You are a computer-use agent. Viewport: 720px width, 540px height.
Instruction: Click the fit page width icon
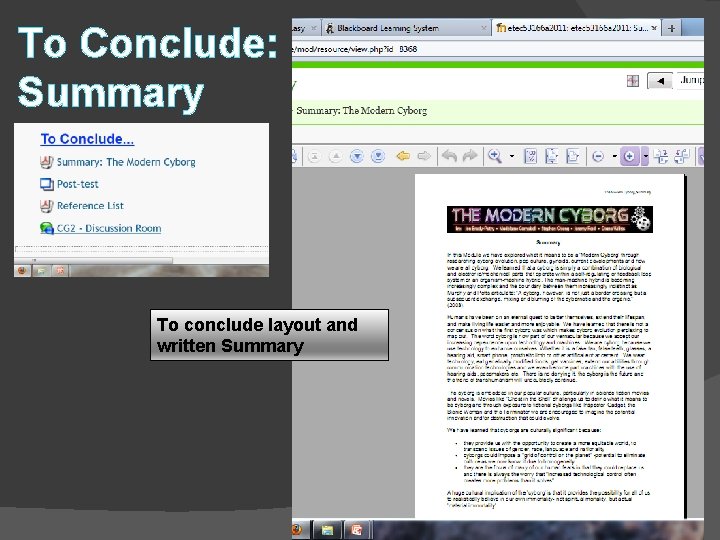point(573,156)
